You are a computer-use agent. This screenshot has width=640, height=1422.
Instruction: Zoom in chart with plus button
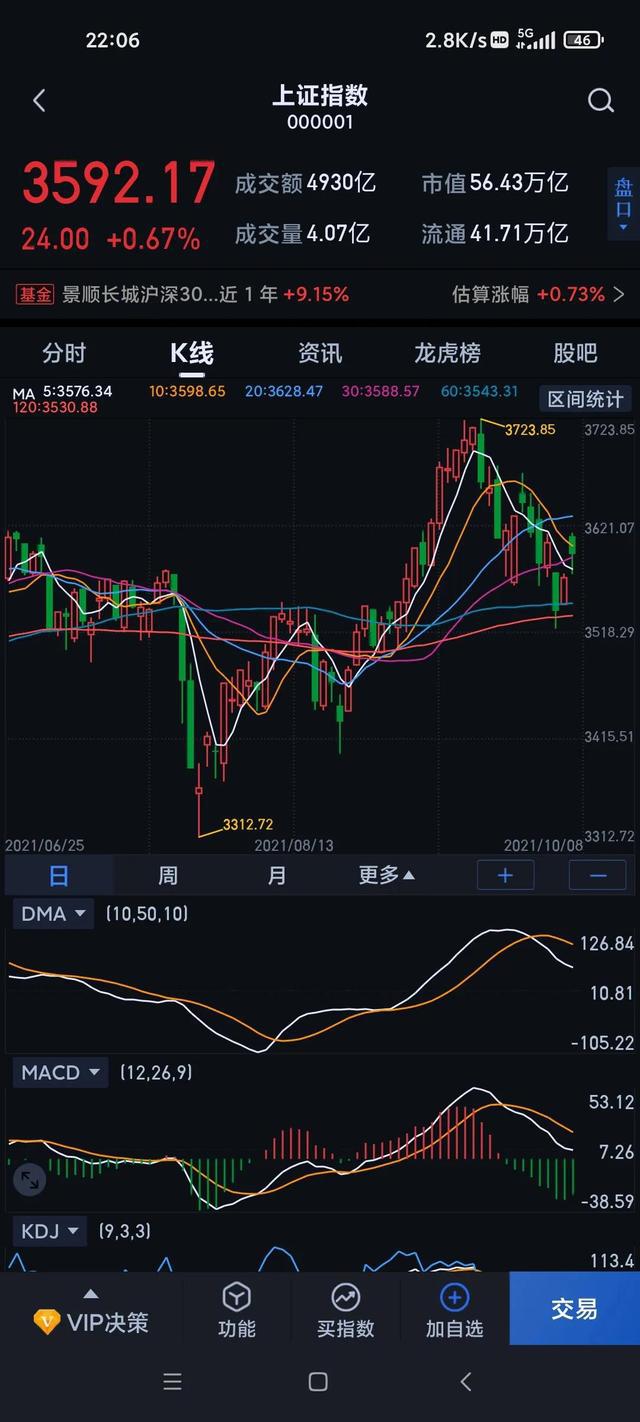(x=505, y=876)
